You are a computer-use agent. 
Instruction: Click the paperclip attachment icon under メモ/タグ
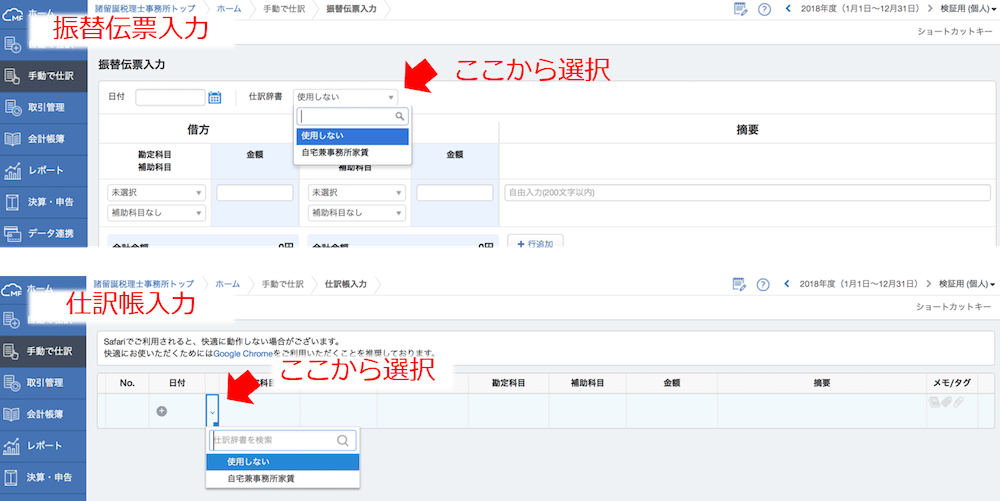[x=958, y=402]
